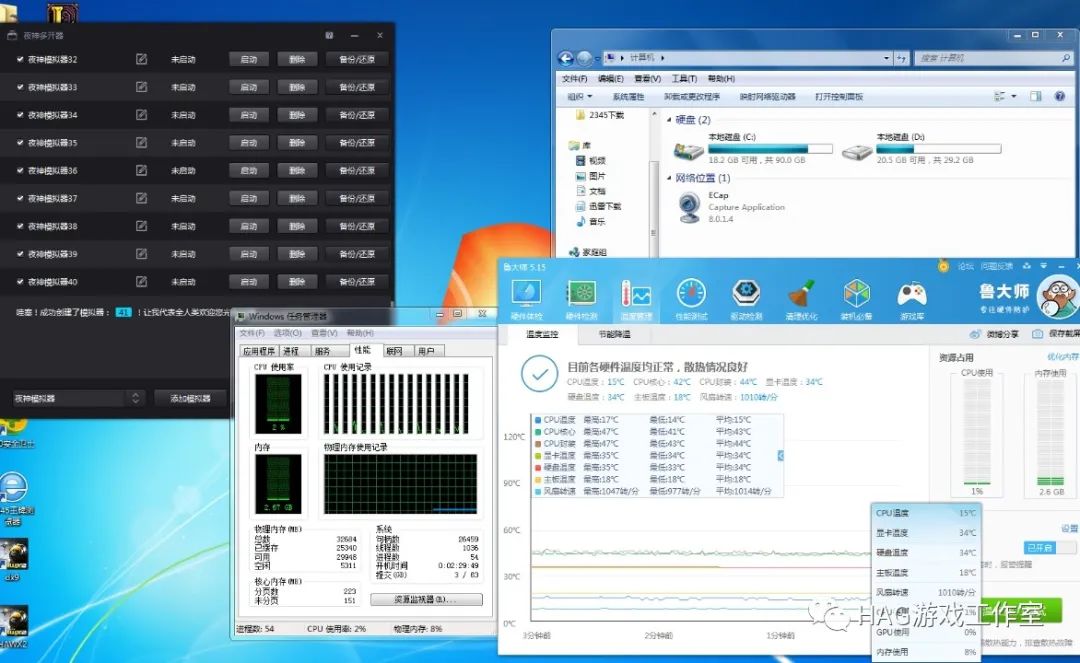
Task: Edit 夜神模拟器38 via its pencil icon
Action: (x=141, y=226)
